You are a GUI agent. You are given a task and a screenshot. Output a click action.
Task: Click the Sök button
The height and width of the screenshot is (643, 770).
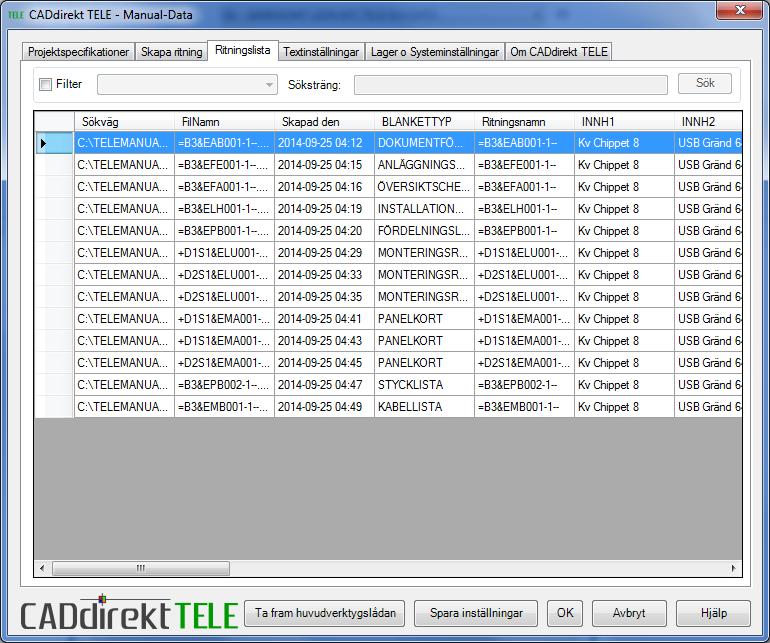(705, 83)
